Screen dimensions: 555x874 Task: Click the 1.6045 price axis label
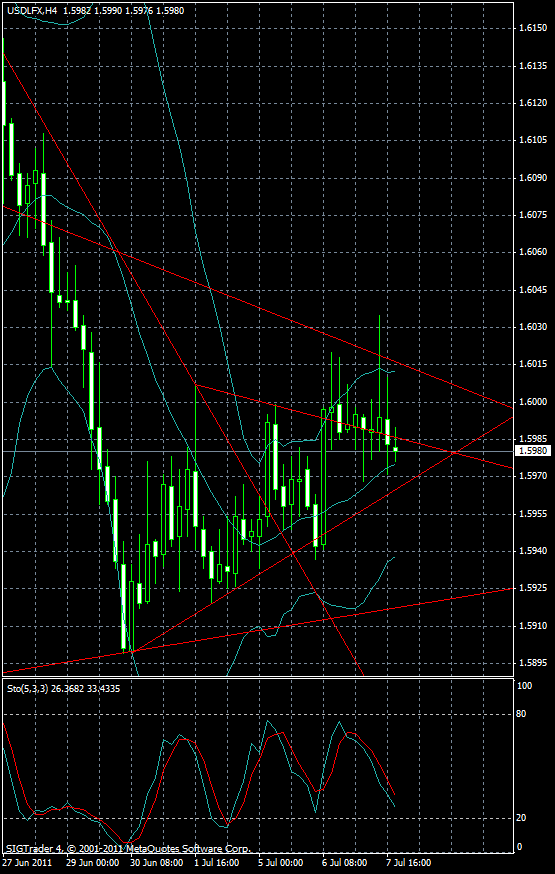point(531,290)
